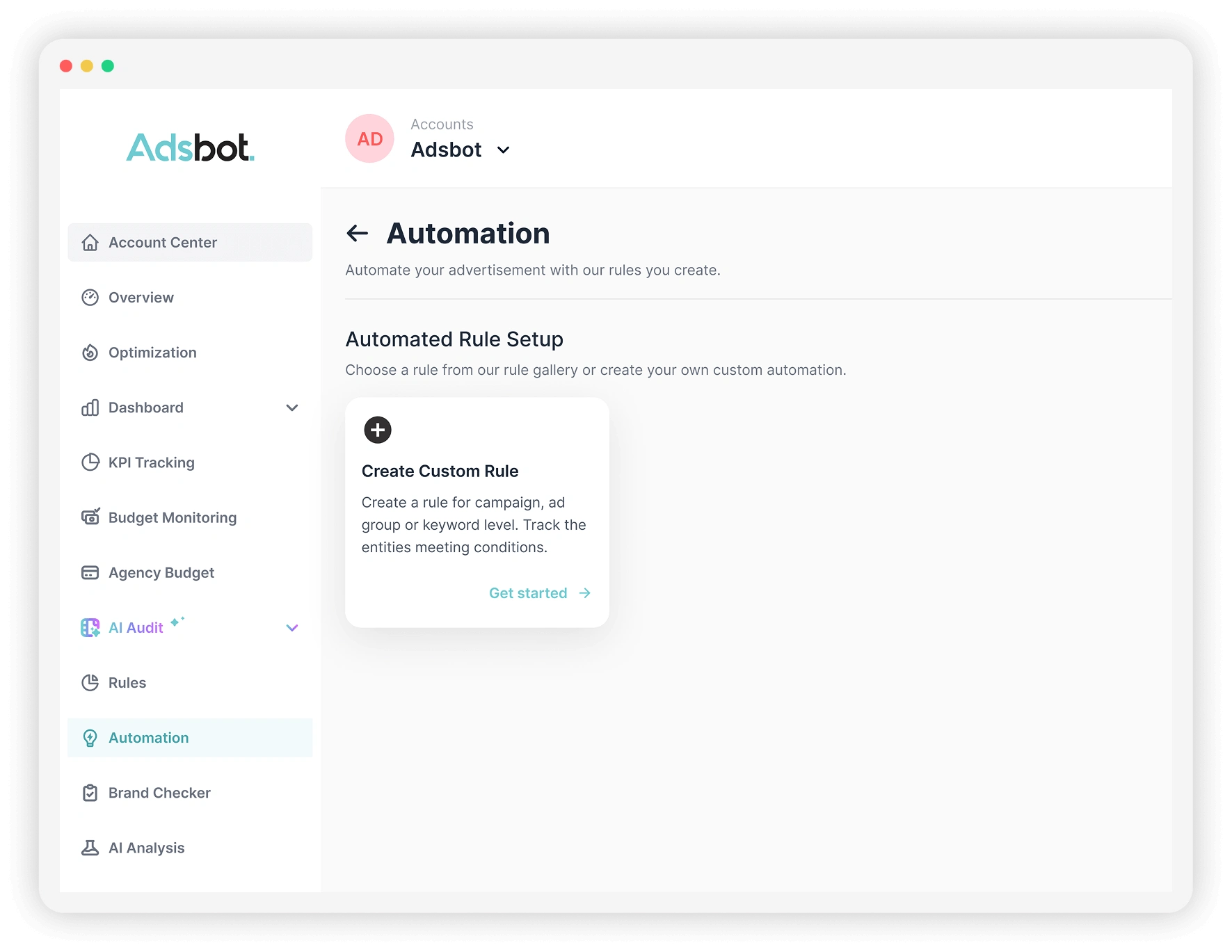Collapse the AI Audit section

click(x=292, y=627)
